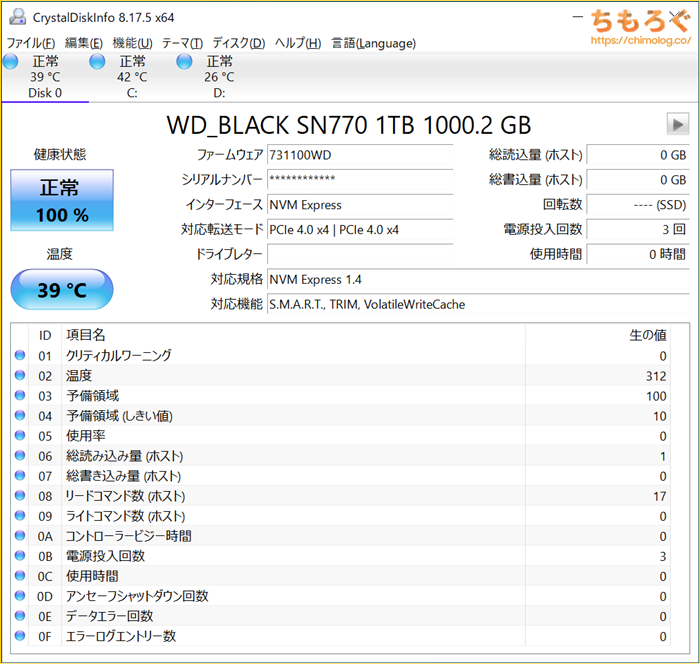Screen dimensions: 700x664
Task: Select the コントローラービジー時間 attribute name
Action: tap(129, 536)
